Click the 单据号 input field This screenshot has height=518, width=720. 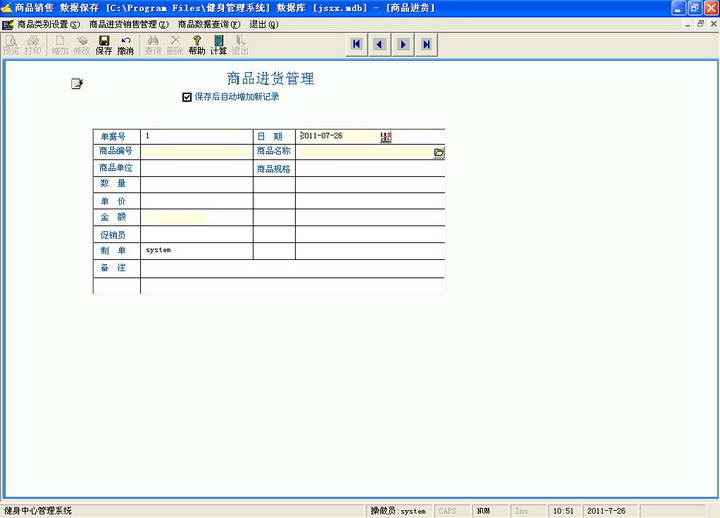pyautogui.click(x=197, y=136)
